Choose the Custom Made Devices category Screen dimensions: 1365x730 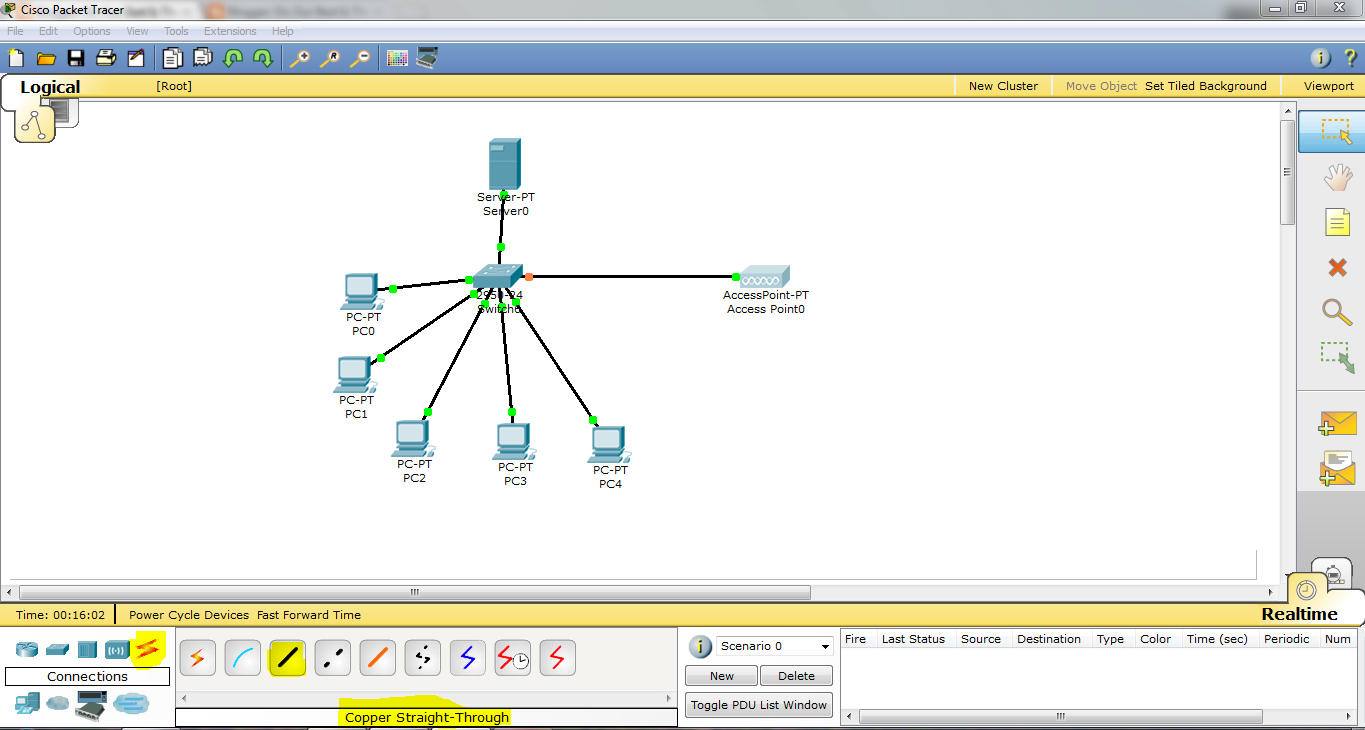pyautogui.click(x=92, y=704)
